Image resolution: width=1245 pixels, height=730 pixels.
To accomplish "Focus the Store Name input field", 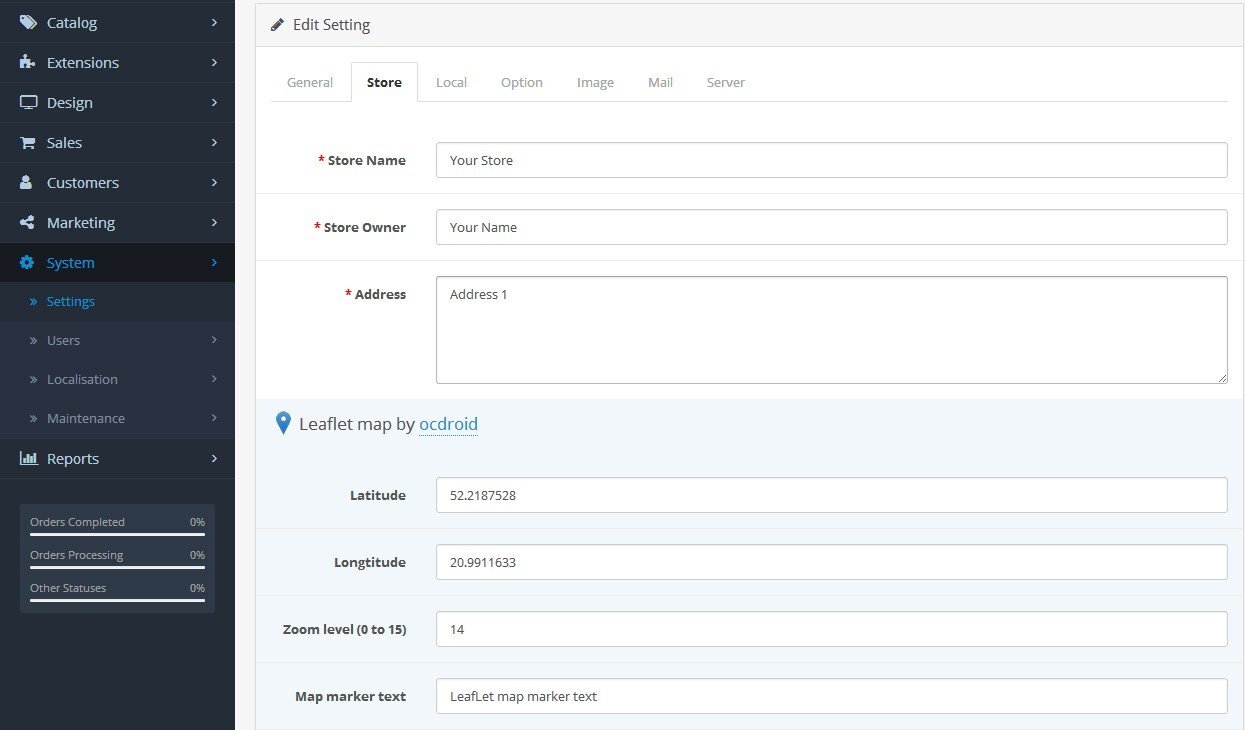I will click(831, 160).
